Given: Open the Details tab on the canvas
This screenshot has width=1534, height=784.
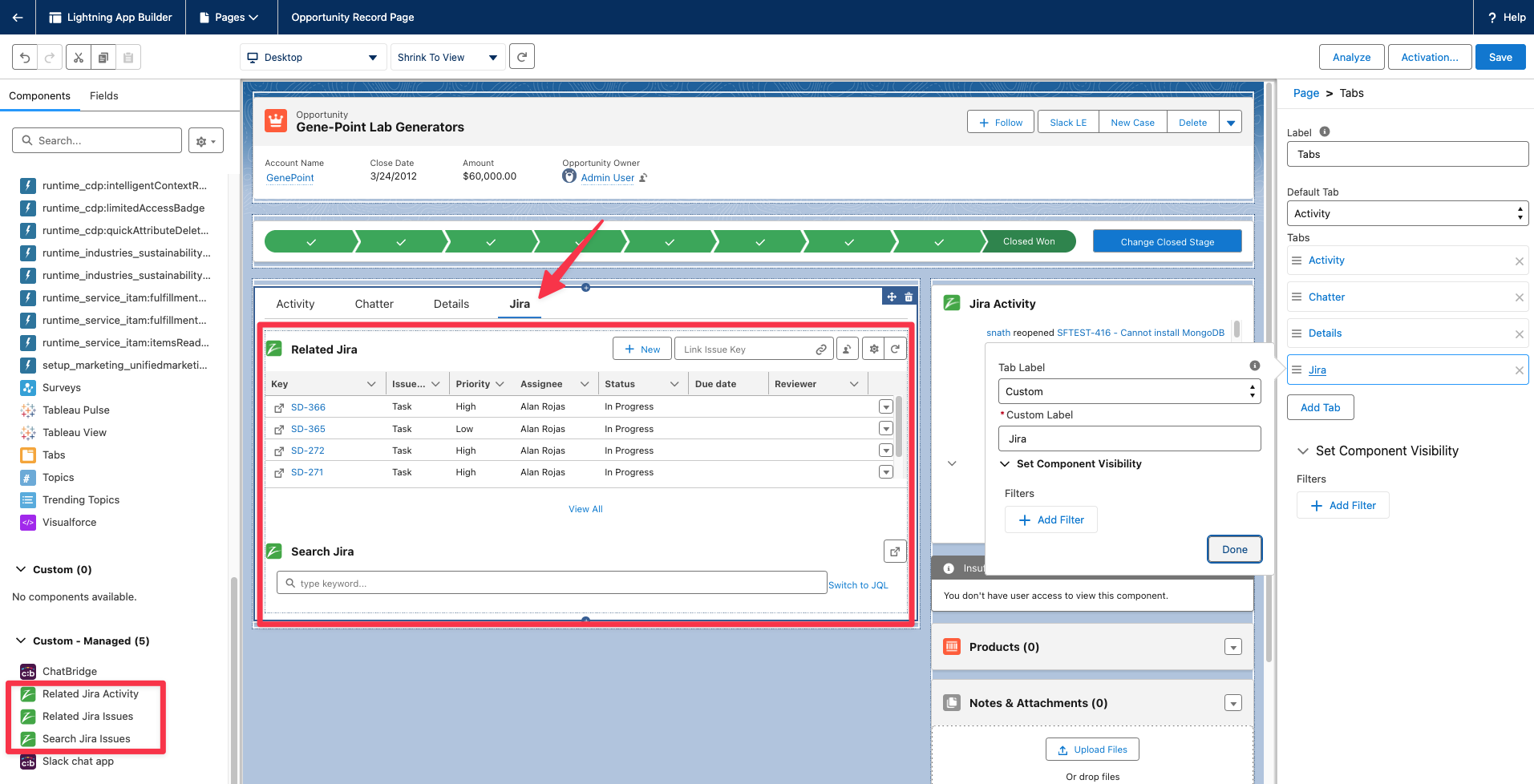Looking at the screenshot, I should pyautogui.click(x=451, y=304).
